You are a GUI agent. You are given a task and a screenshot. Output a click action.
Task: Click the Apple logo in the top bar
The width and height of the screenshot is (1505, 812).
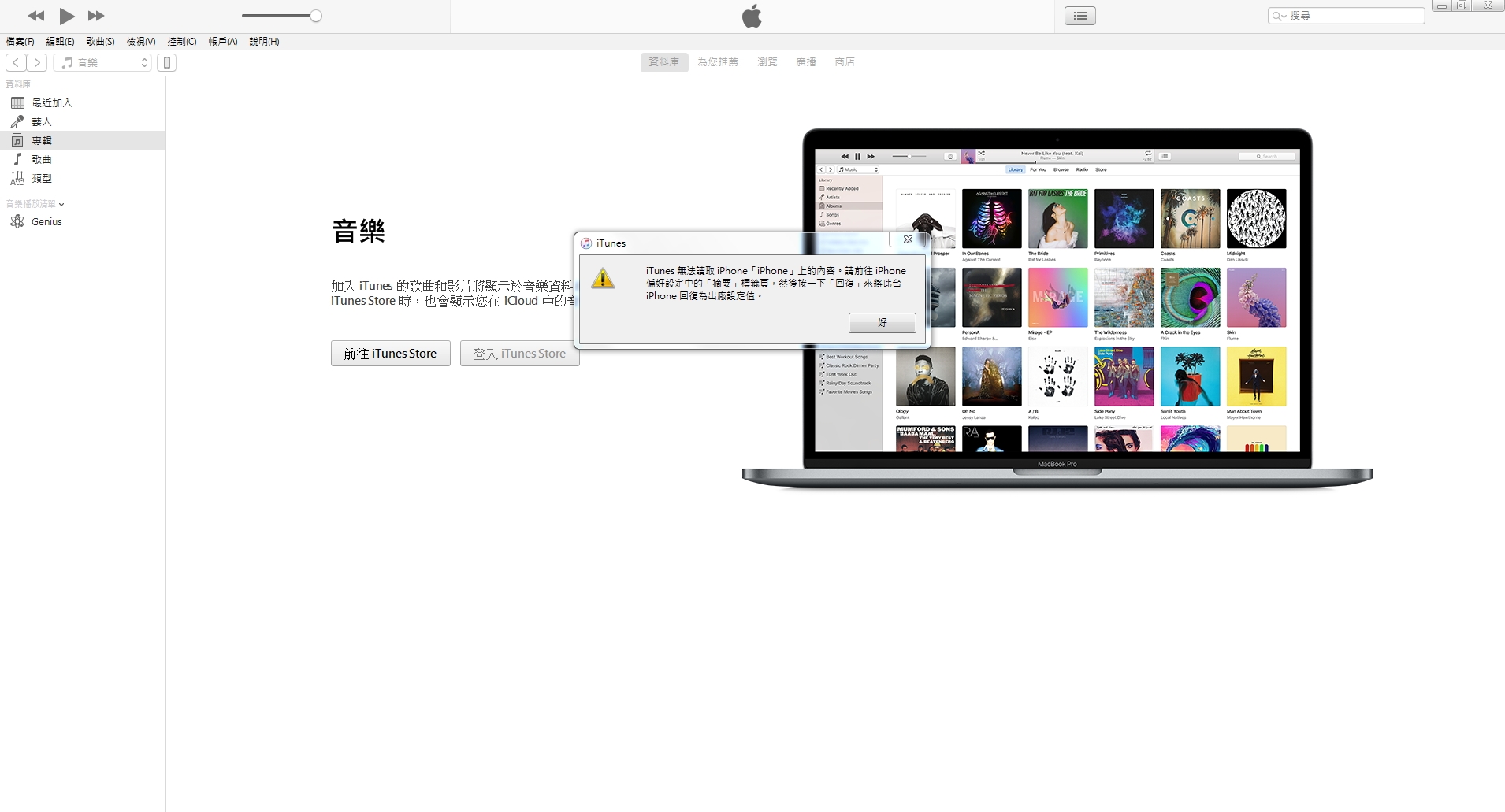[x=752, y=16]
